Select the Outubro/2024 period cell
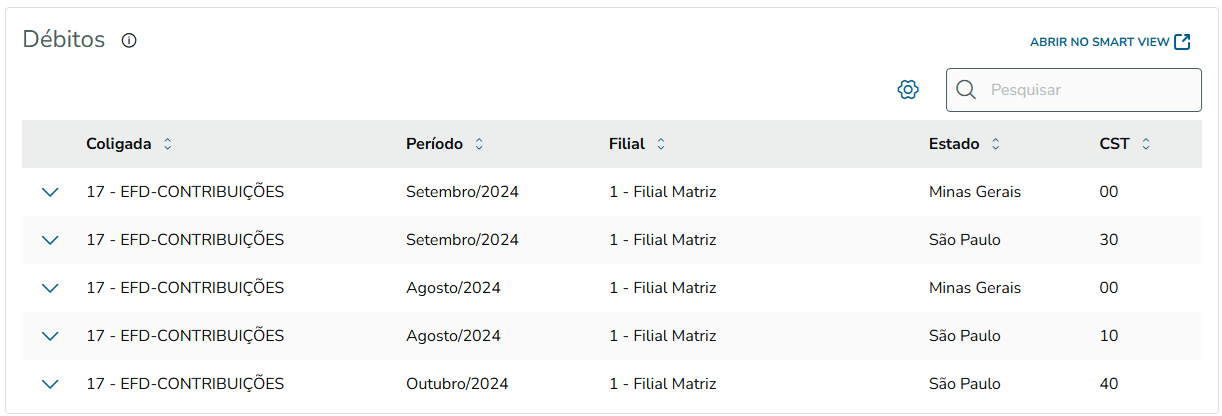The height and width of the screenshot is (416, 1222). [457, 384]
